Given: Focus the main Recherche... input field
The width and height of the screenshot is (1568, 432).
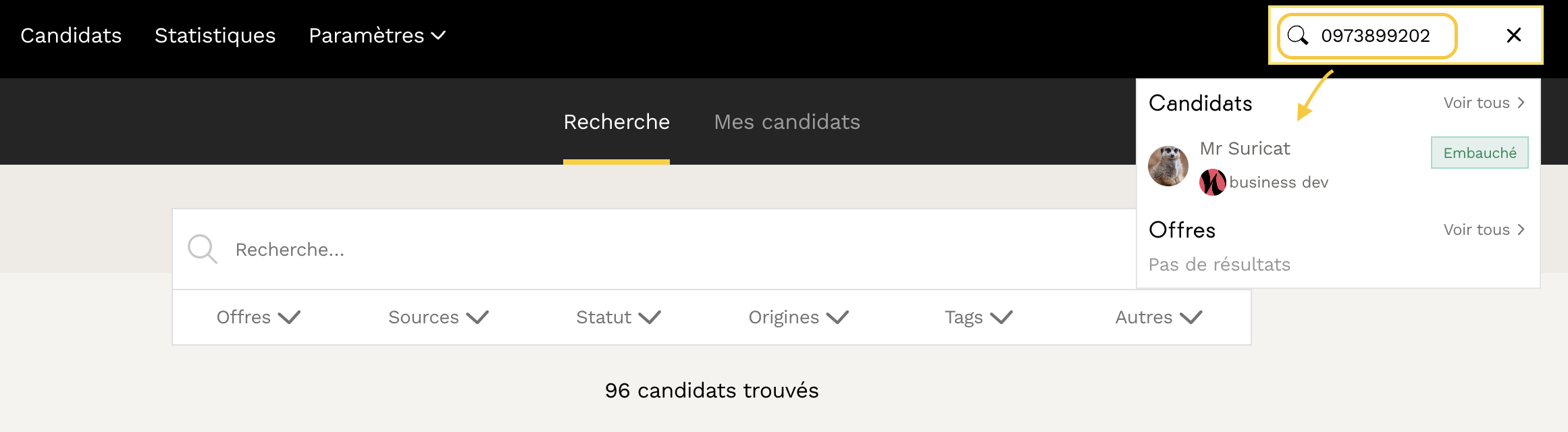Looking at the screenshot, I should point(608,250).
